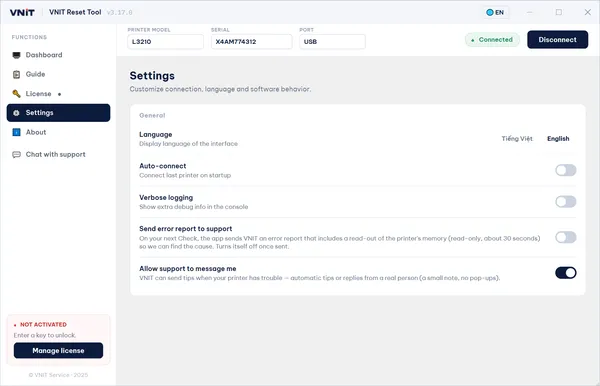Click the VNIT Reset Tool title text
This screenshot has width=600, height=386.
point(75,12)
